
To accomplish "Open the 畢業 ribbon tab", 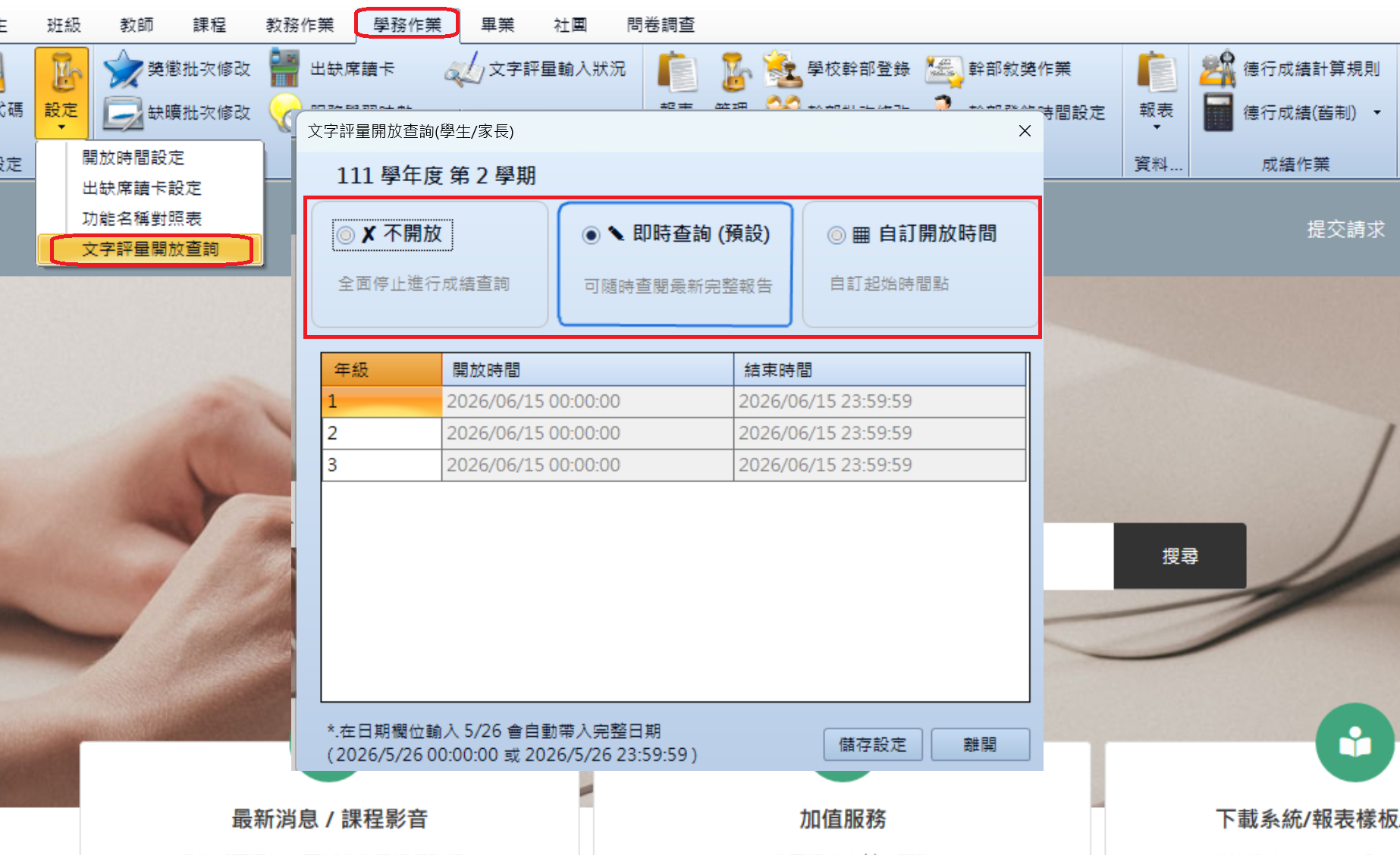I will (498, 25).
